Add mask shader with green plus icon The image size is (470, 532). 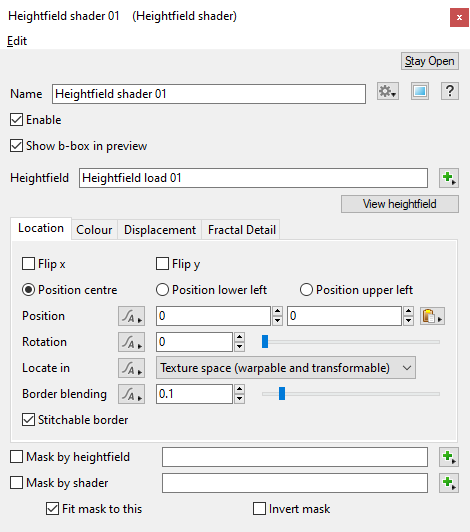(x=449, y=483)
